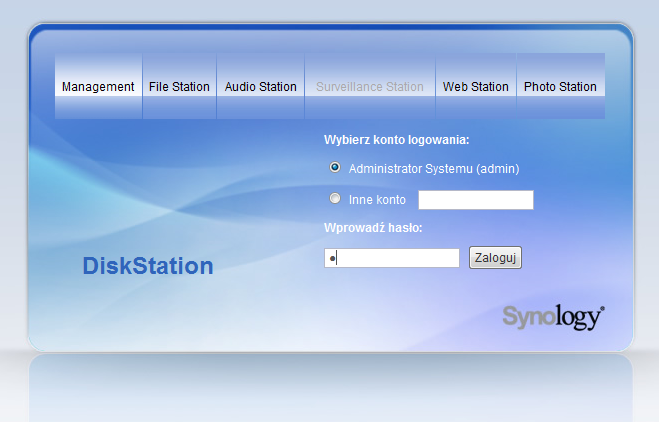Open the Management tab

tap(98, 86)
